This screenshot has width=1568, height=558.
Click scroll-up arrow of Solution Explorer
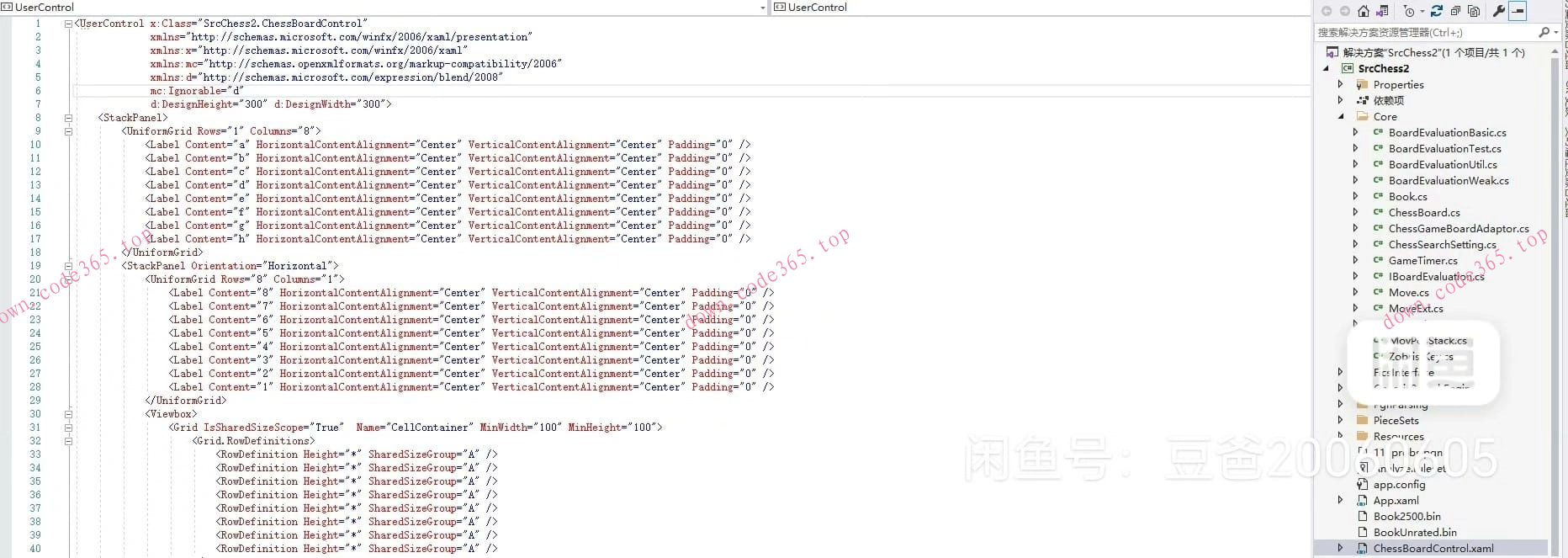pos(1555,51)
